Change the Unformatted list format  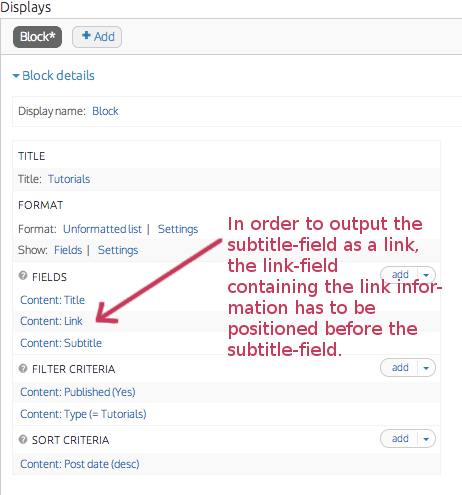coord(102,229)
